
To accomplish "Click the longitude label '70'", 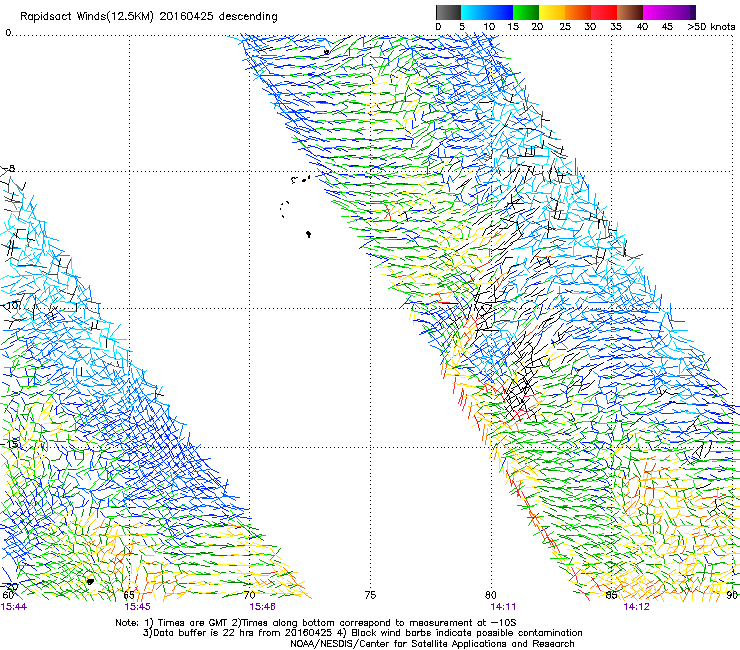I will [x=250, y=595].
